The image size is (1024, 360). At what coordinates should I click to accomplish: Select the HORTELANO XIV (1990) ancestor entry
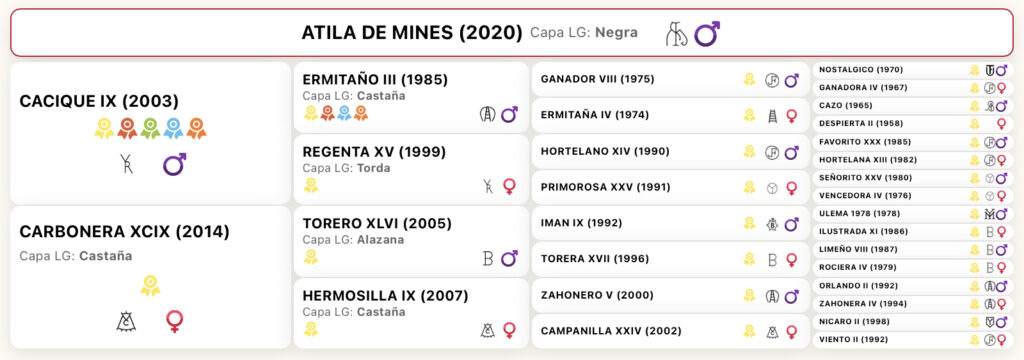pos(671,152)
